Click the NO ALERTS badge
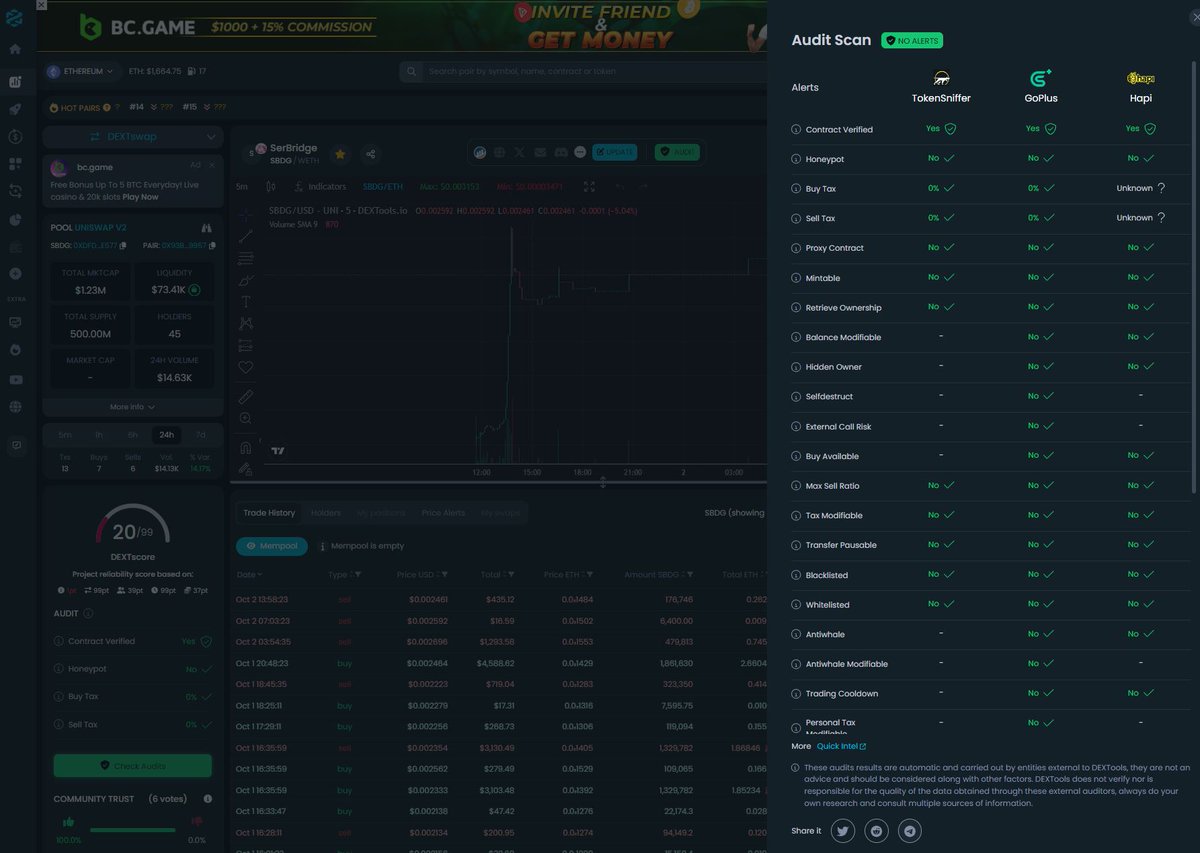 pos(912,41)
